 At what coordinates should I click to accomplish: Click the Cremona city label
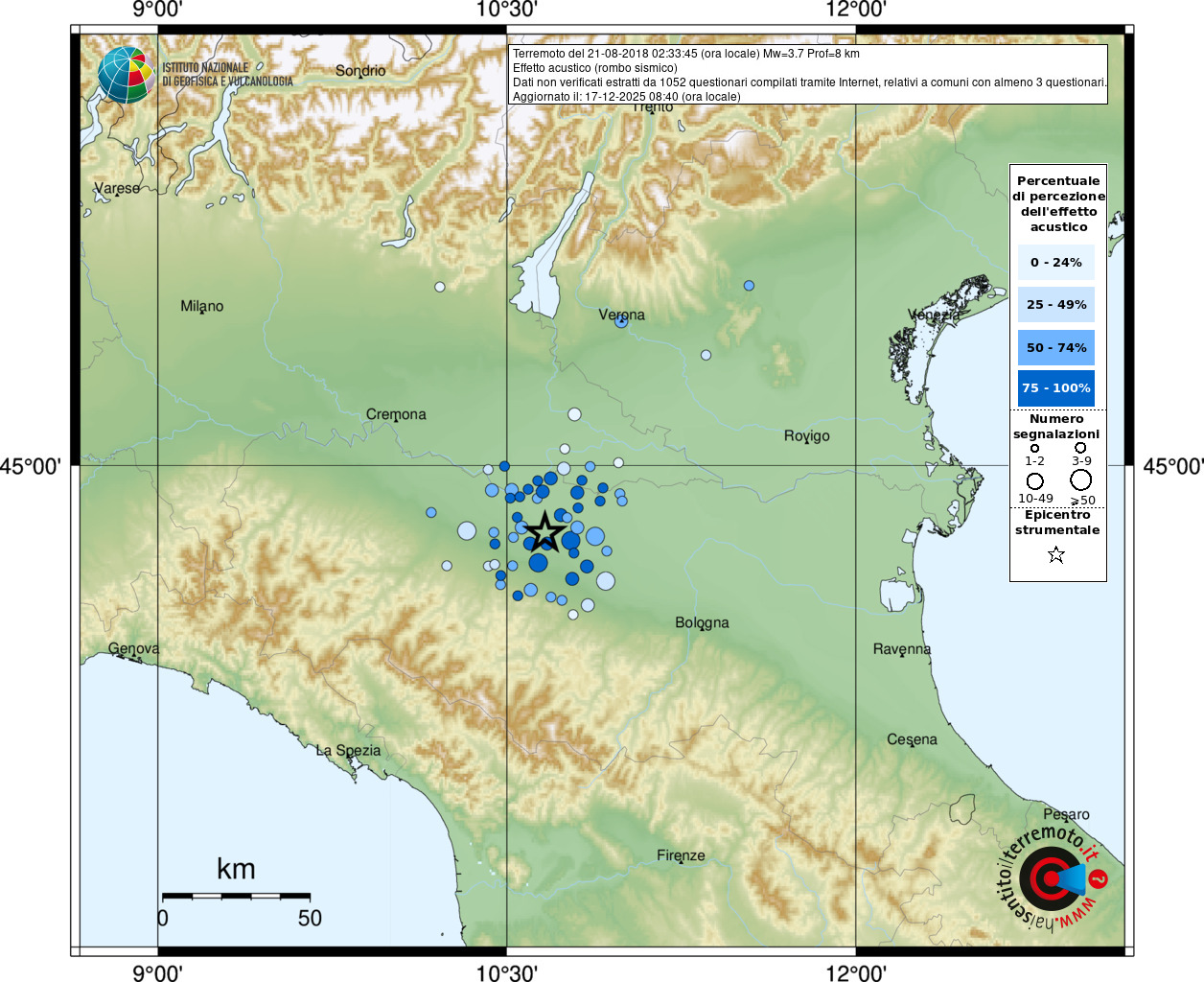coord(396,414)
